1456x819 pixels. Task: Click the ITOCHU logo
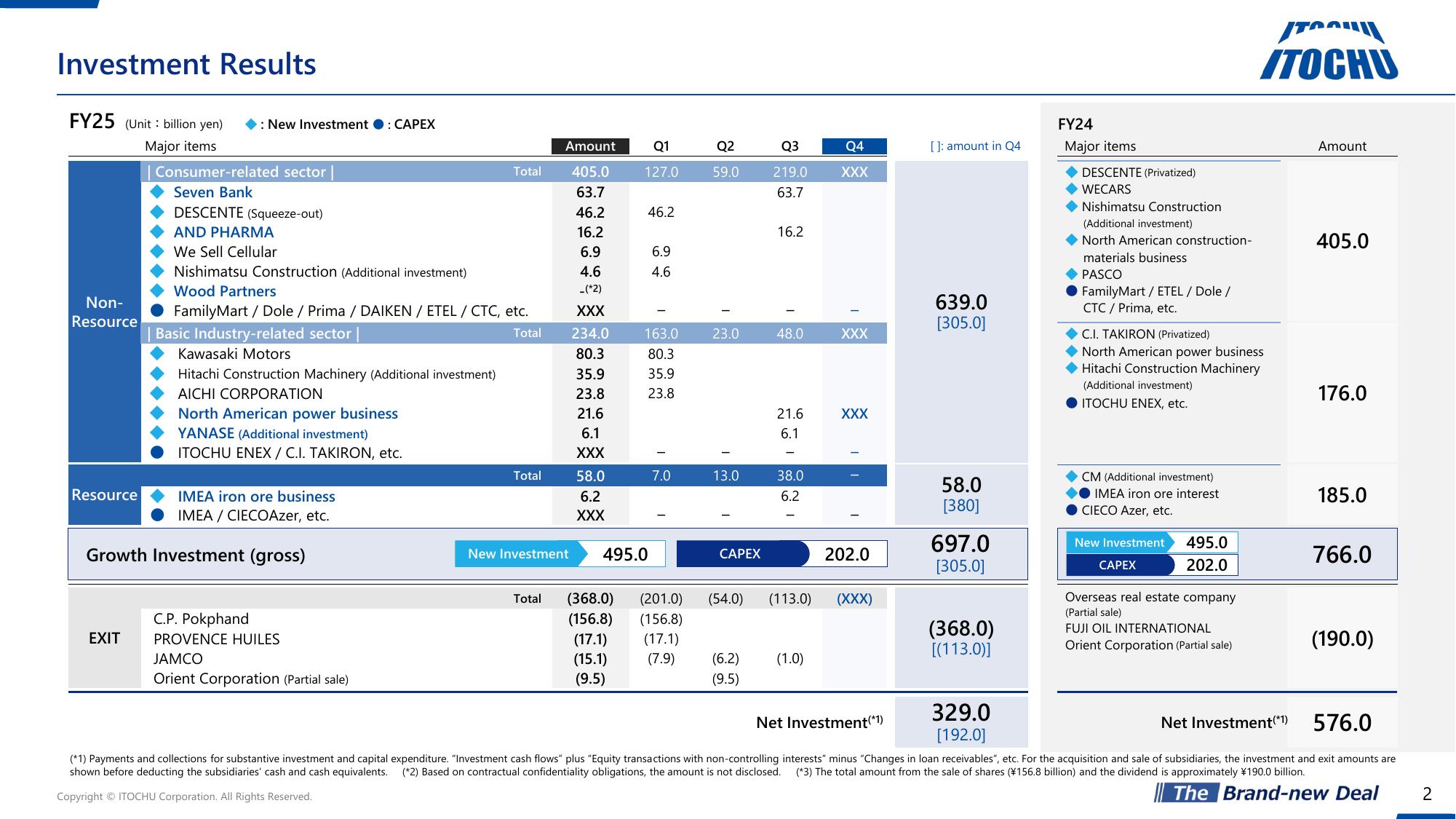1329,50
